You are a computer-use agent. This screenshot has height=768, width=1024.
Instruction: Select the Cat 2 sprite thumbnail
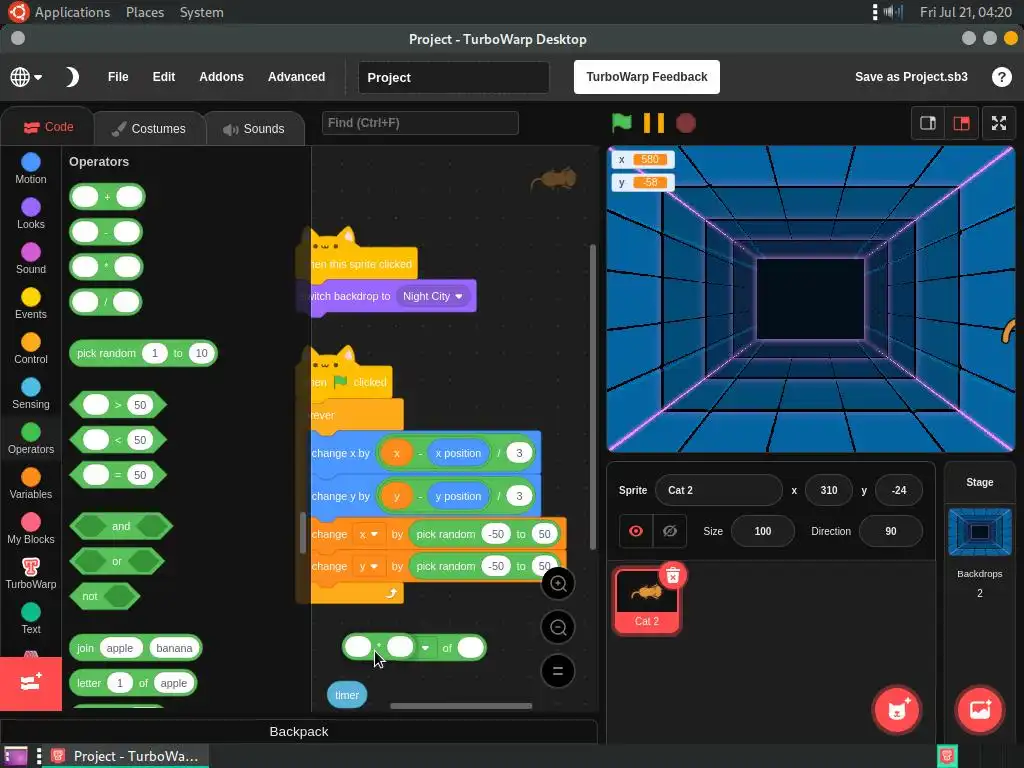point(647,601)
